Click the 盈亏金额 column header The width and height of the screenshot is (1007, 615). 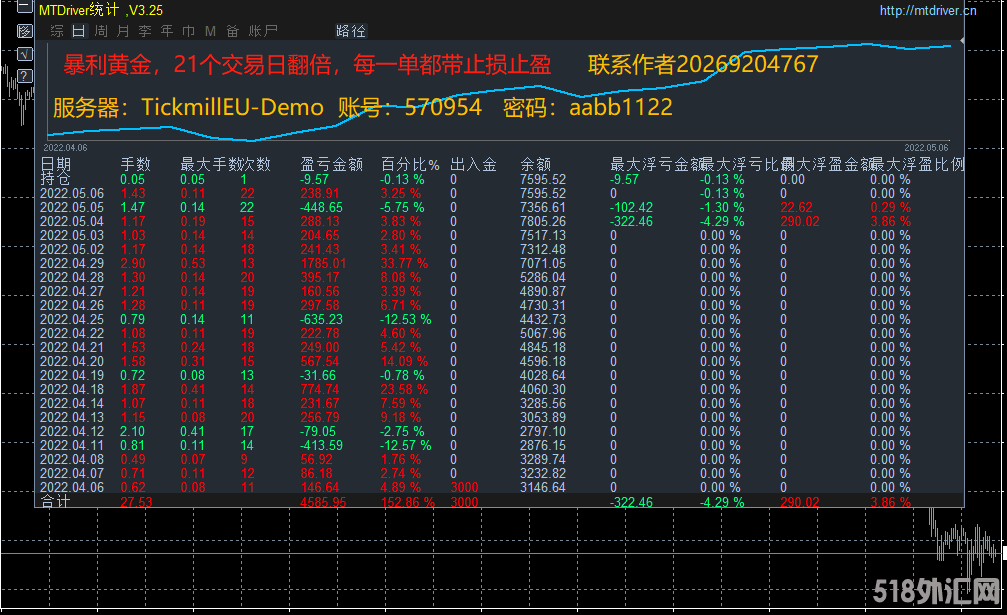332,164
